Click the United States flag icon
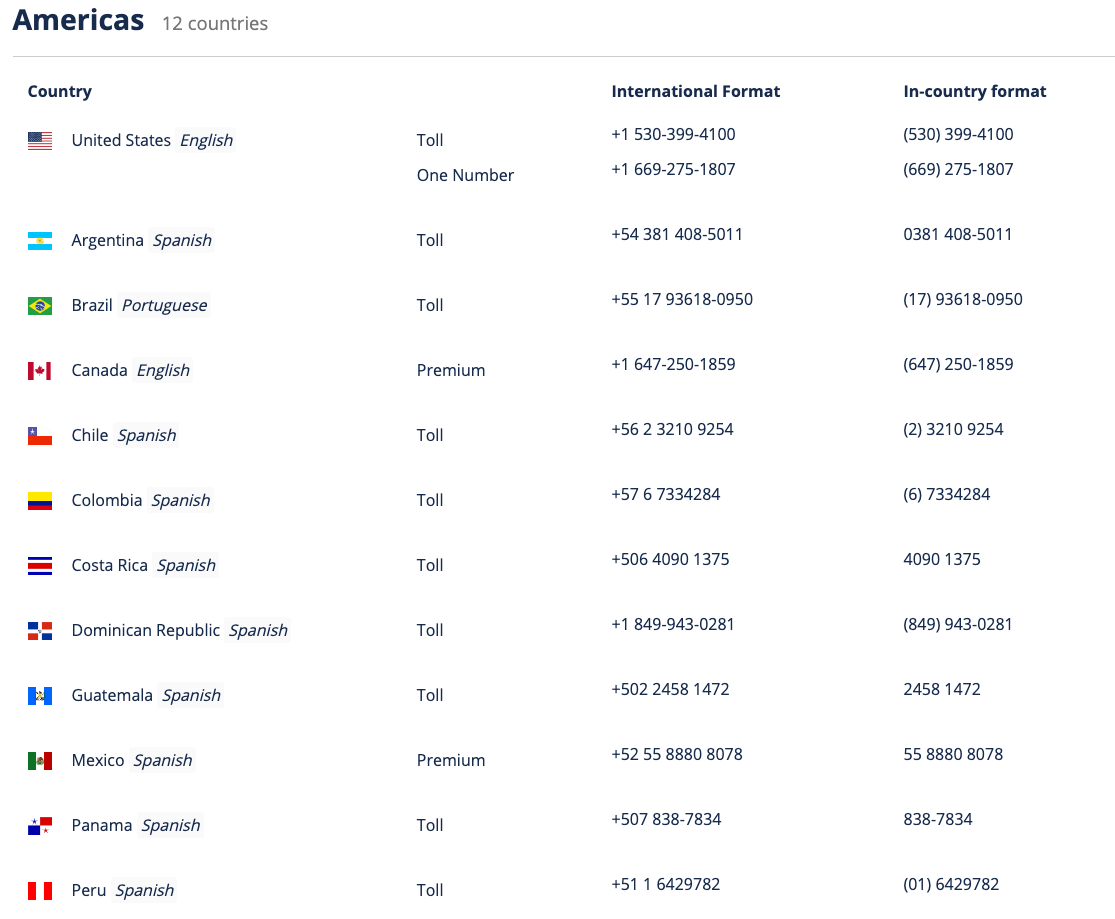The width and height of the screenshot is (1115, 919). point(40,141)
